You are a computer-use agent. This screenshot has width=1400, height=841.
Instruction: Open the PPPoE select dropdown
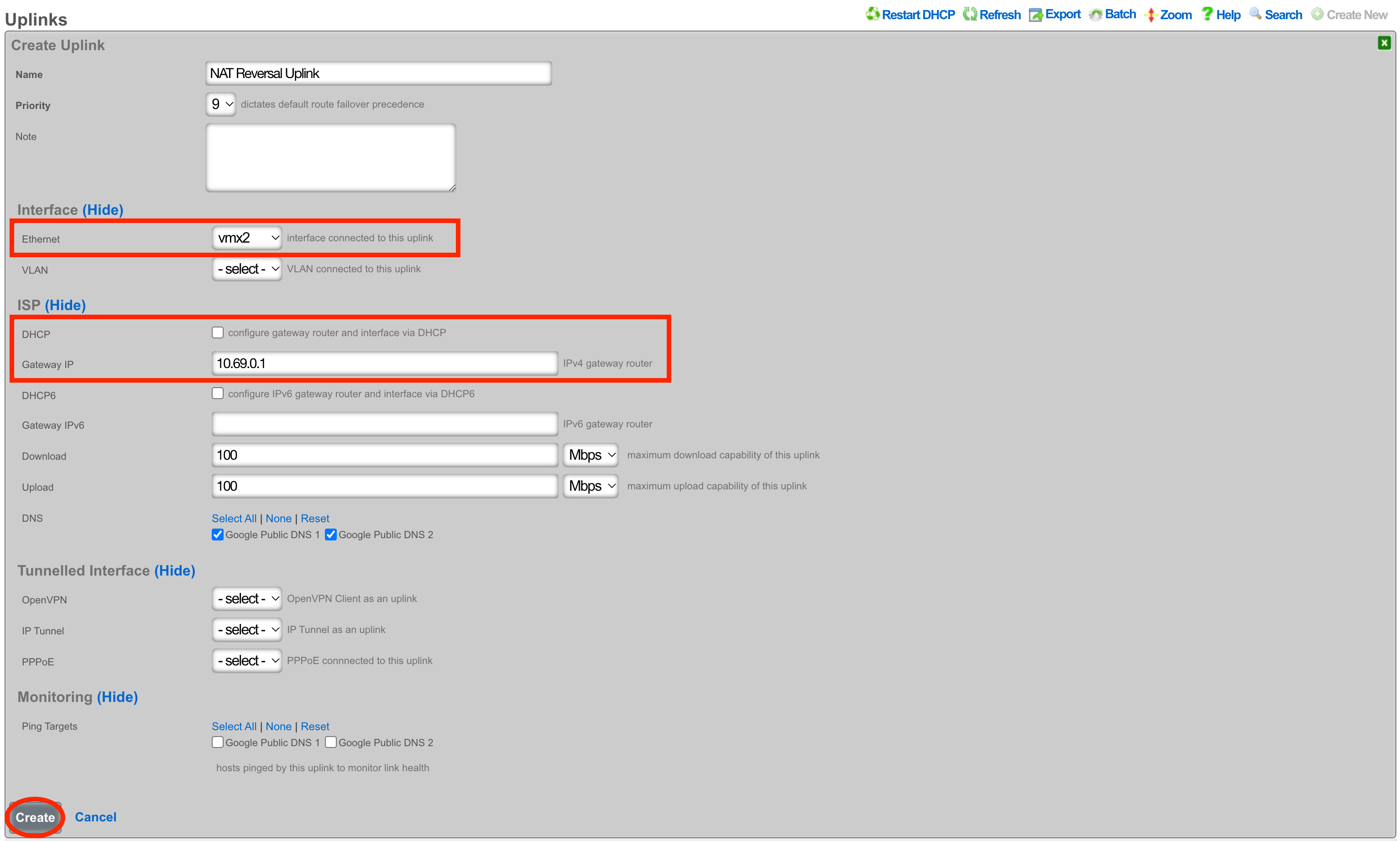[x=247, y=661]
